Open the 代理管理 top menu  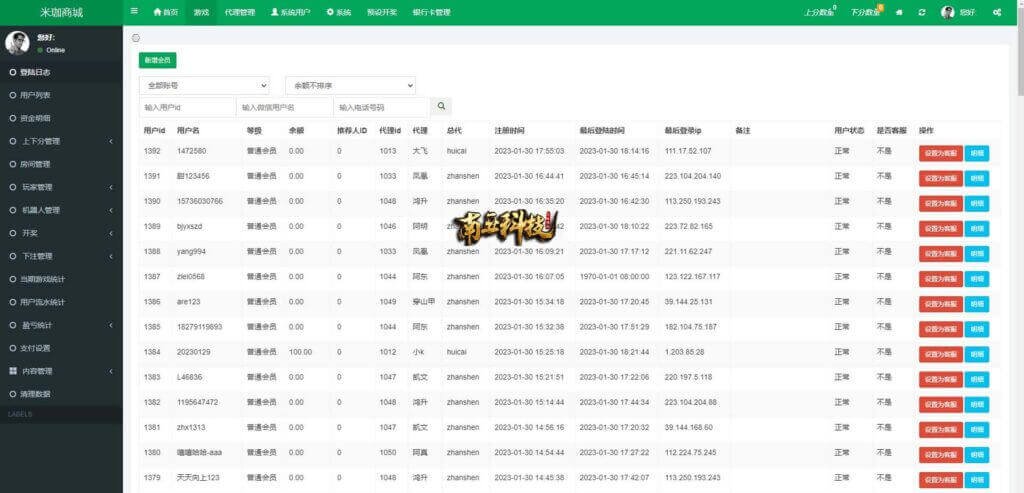click(240, 12)
